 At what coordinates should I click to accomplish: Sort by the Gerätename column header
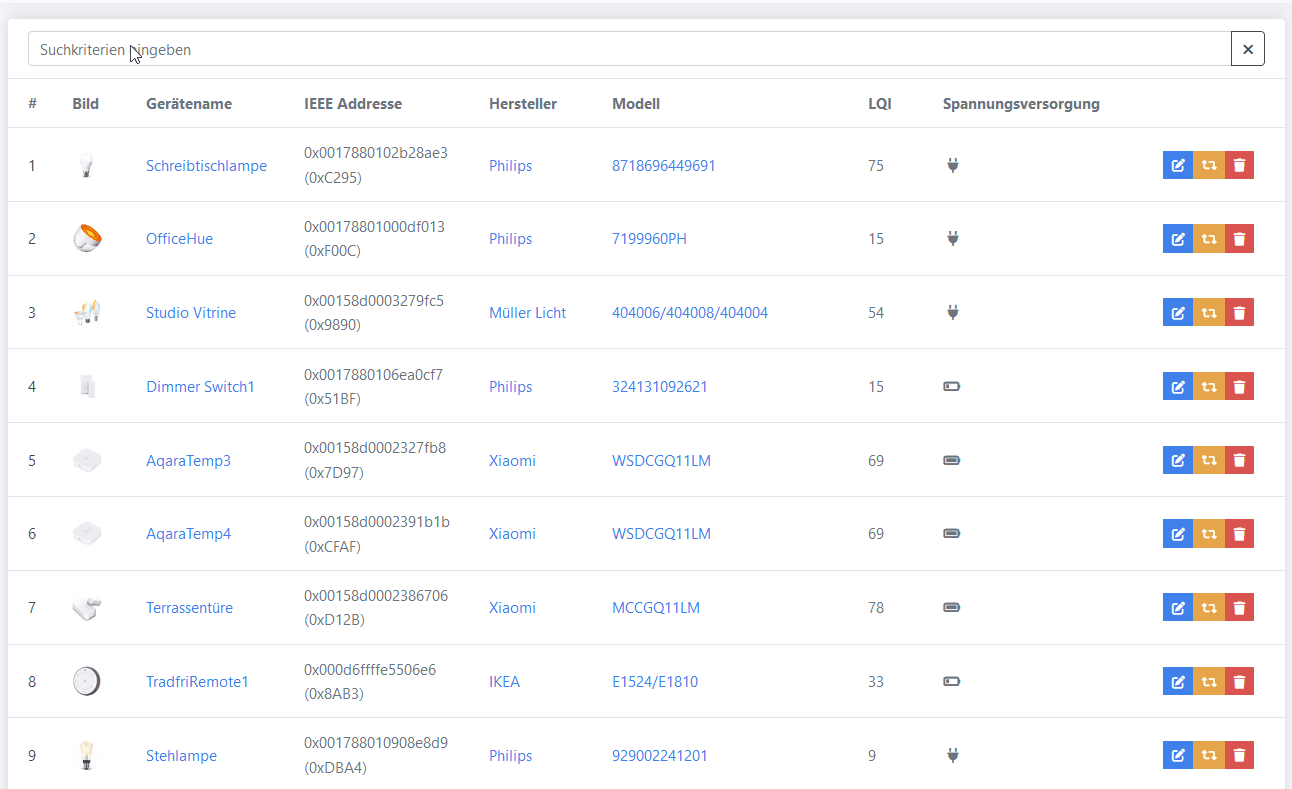coord(188,104)
